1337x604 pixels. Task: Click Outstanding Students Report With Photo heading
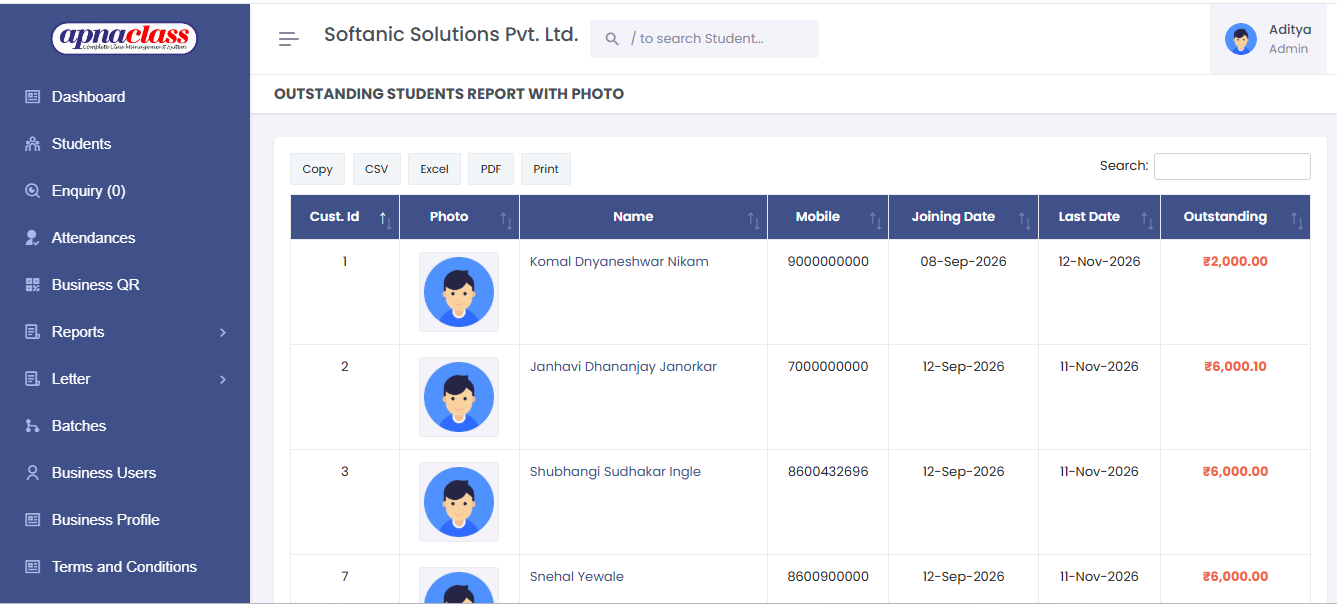(449, 94)
